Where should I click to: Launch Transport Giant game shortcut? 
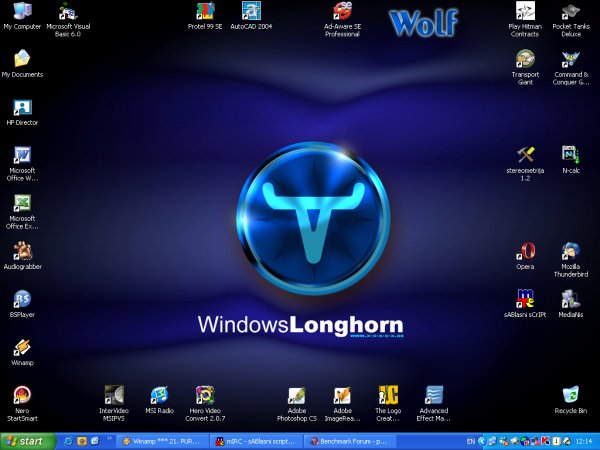(525, 67)
